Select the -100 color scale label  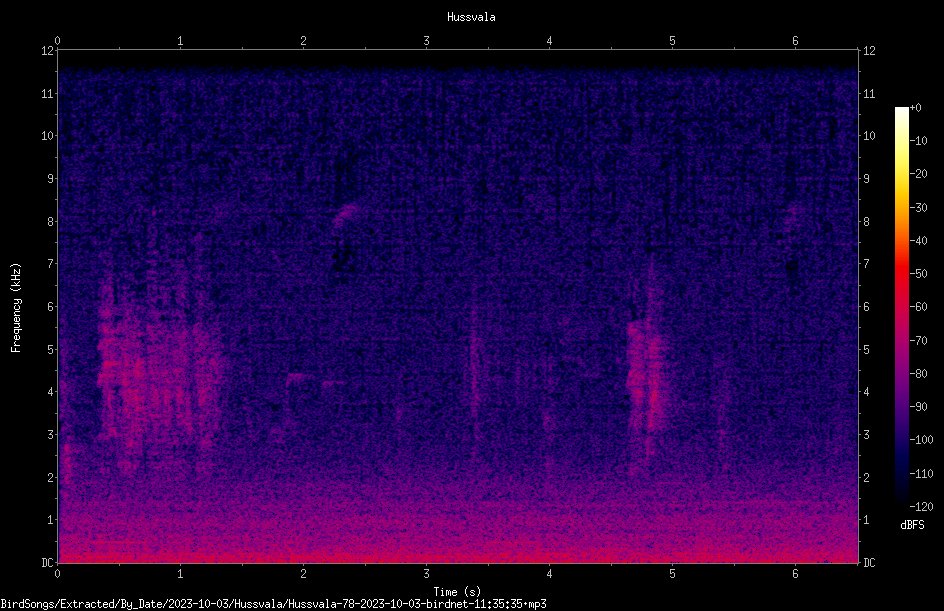click(921, 440)
